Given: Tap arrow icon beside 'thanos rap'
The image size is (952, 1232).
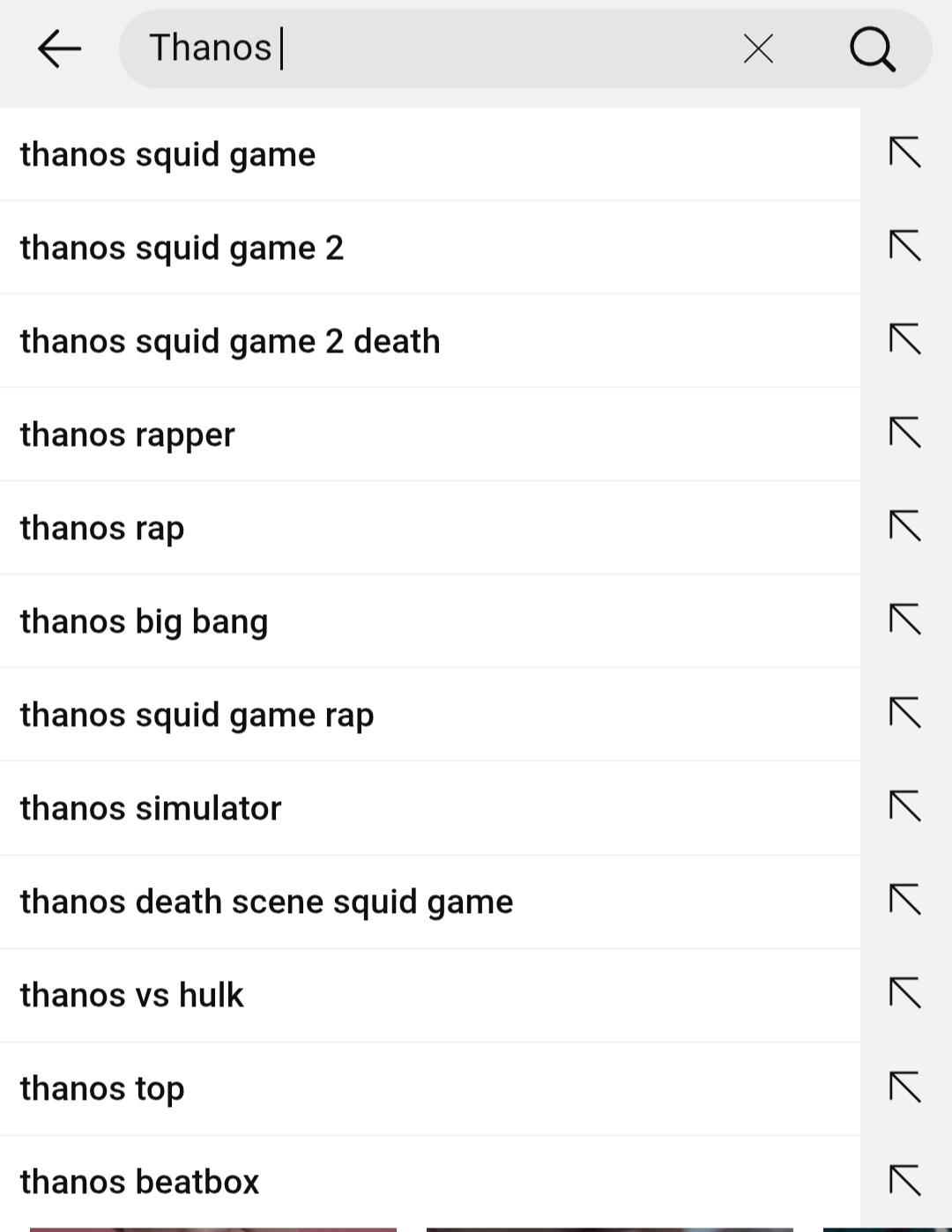Looking at the screenshot, I should (x=905, y=526).
